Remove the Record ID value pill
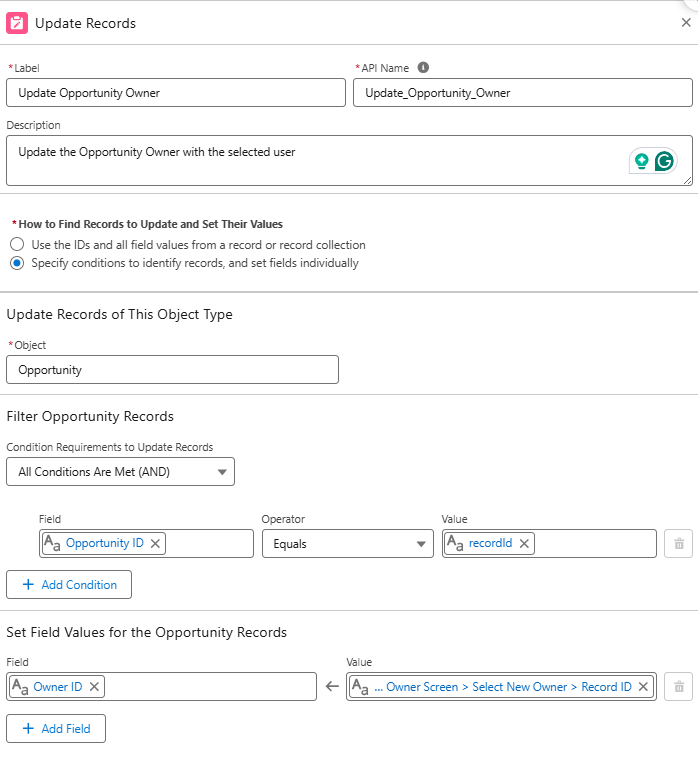698x782 pixels. [643, 687]
